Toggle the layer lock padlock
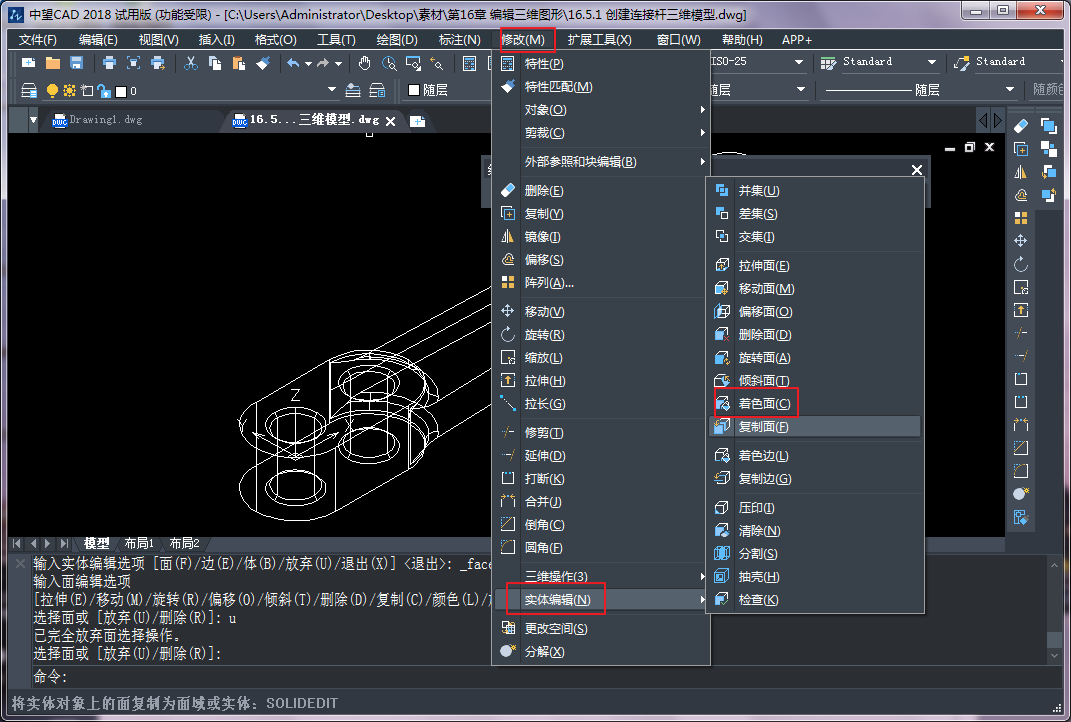Image resolution: width=1071 pixels, height=722 pixels. pyautogui.click(x=105, y=88)
